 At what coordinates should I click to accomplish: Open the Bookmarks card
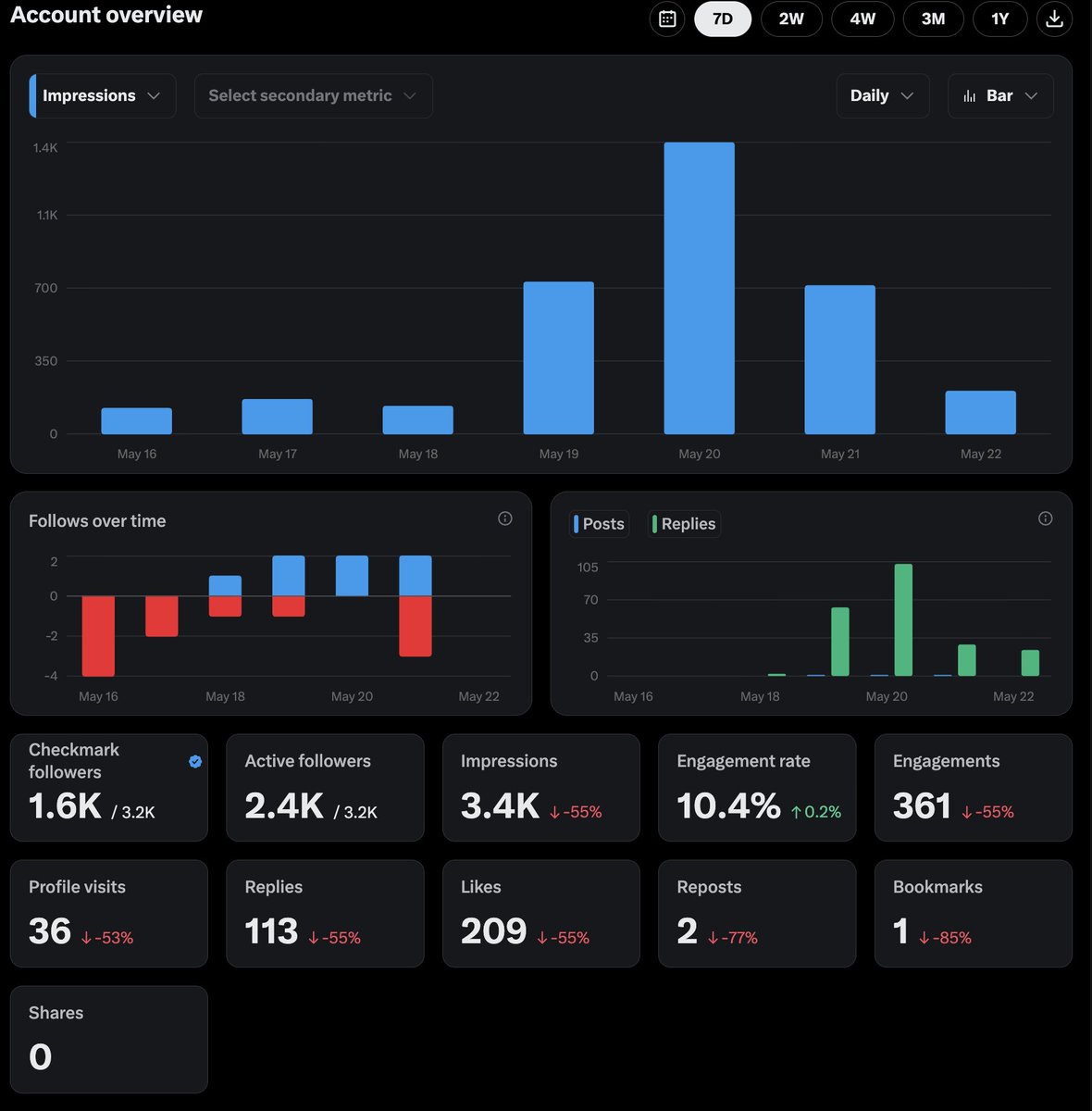click(974, 914)
